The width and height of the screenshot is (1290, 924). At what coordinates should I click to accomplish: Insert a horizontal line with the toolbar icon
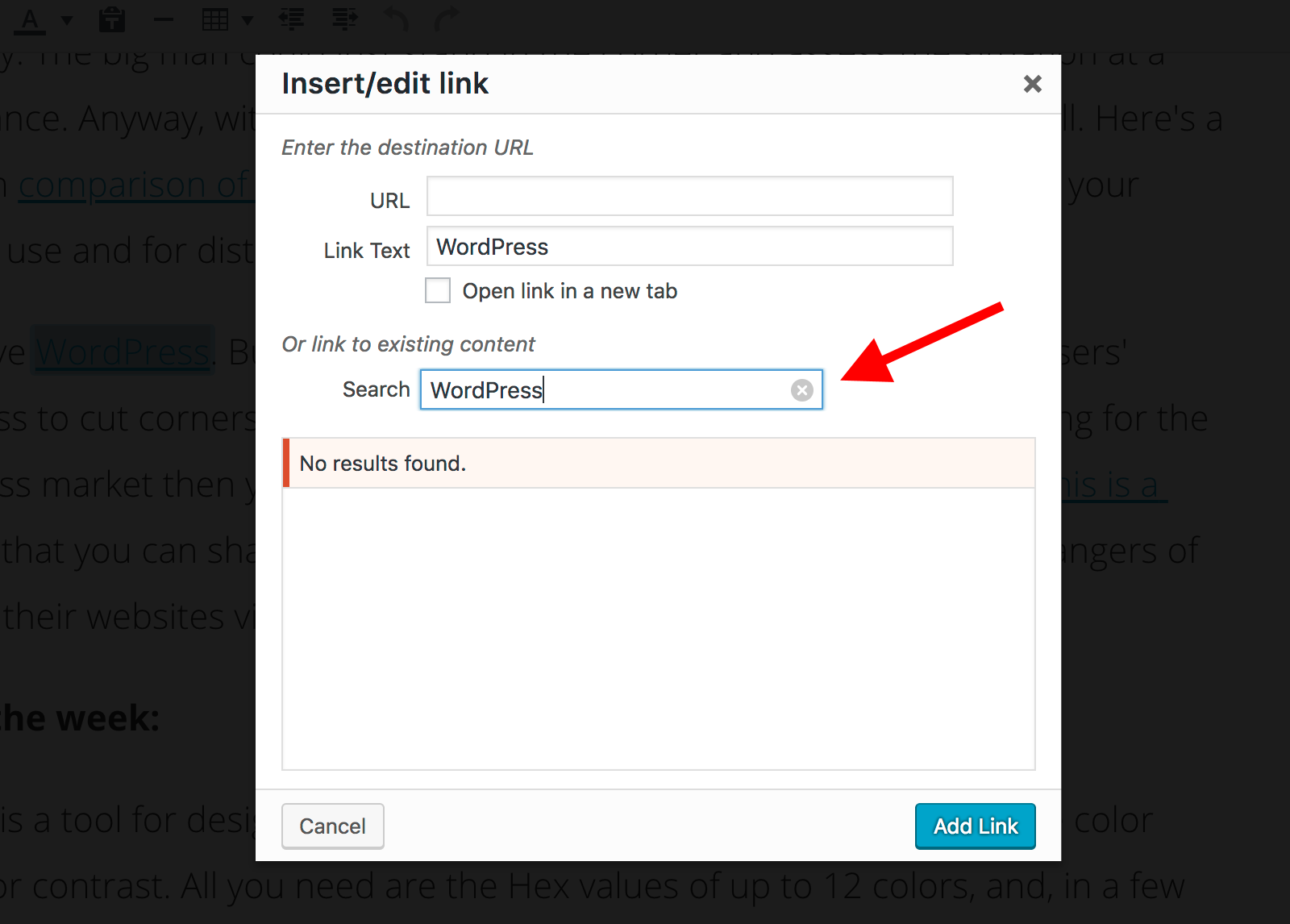[x=164, y=20]
